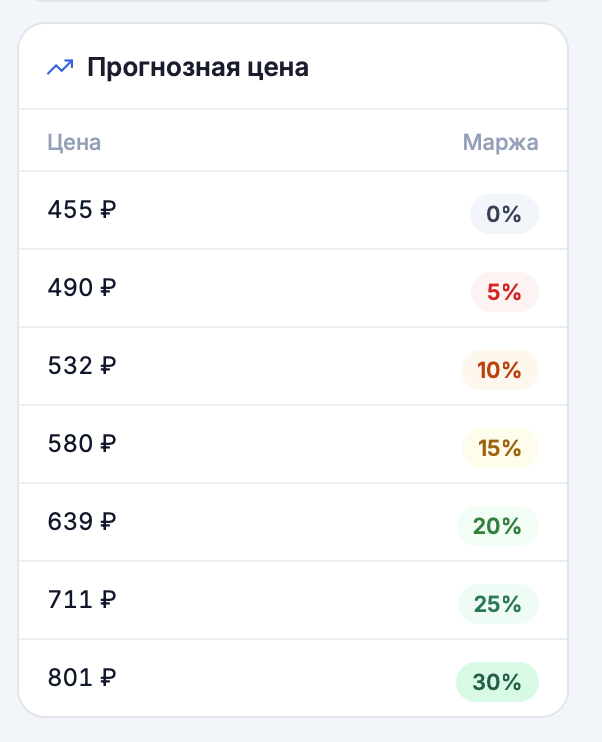Click the green 20% margin badge
Viewport: 602px width, 742px height.
tap(498, 526)
